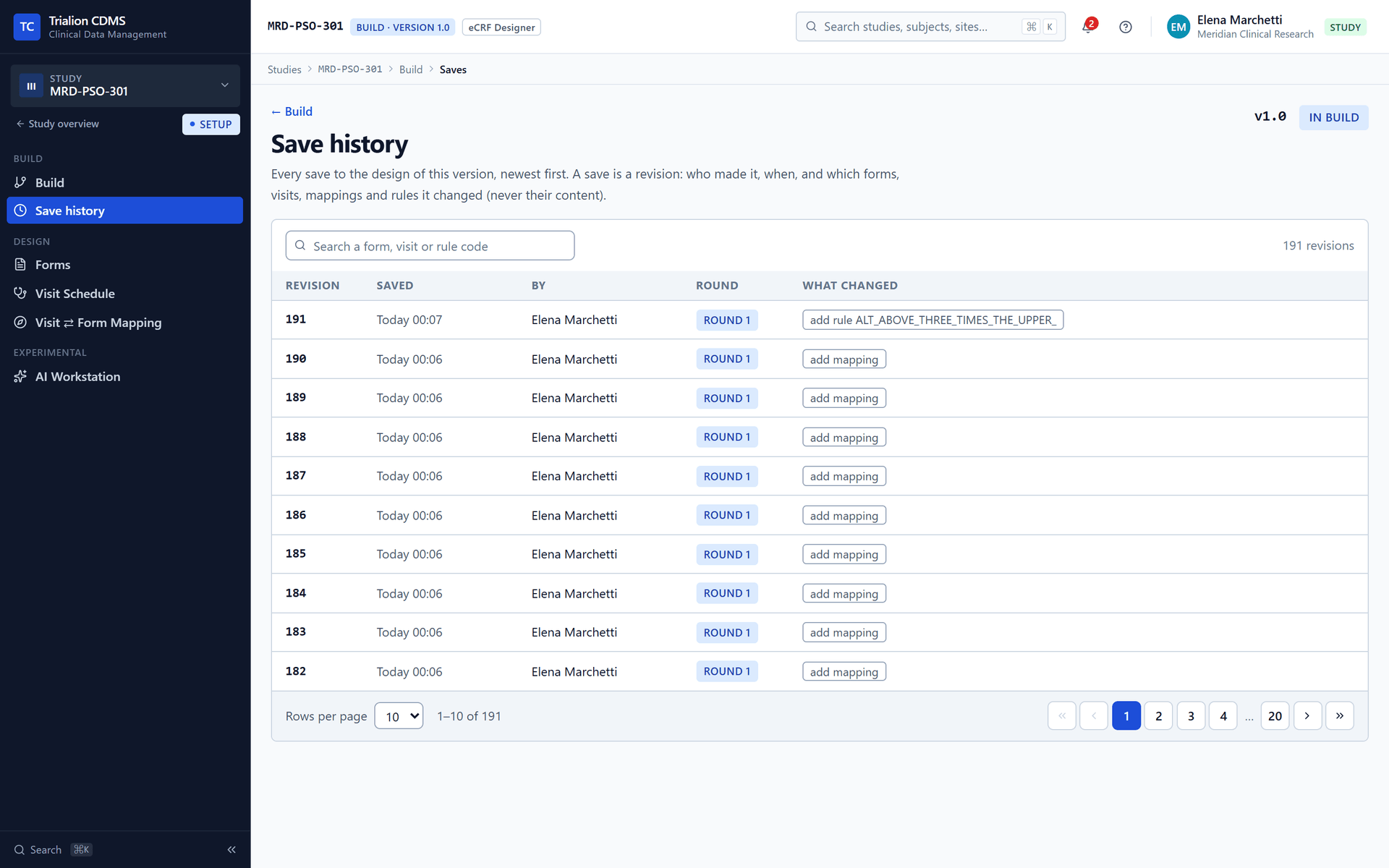Click the REVISION column header
The width and height of the screenshot is (1389, 868).
(312, 286)
